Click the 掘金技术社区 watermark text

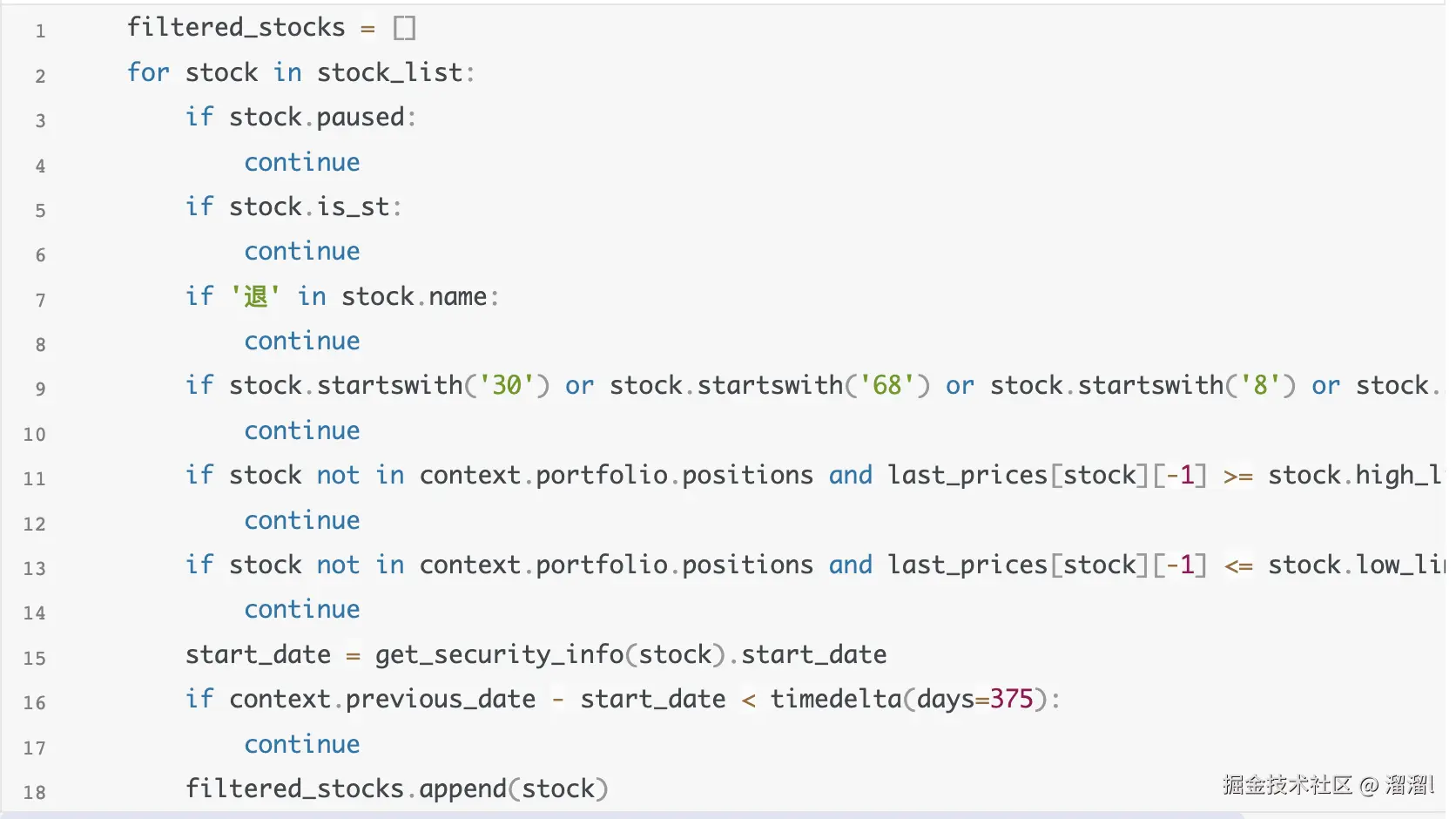click(x=1287, y=785)
